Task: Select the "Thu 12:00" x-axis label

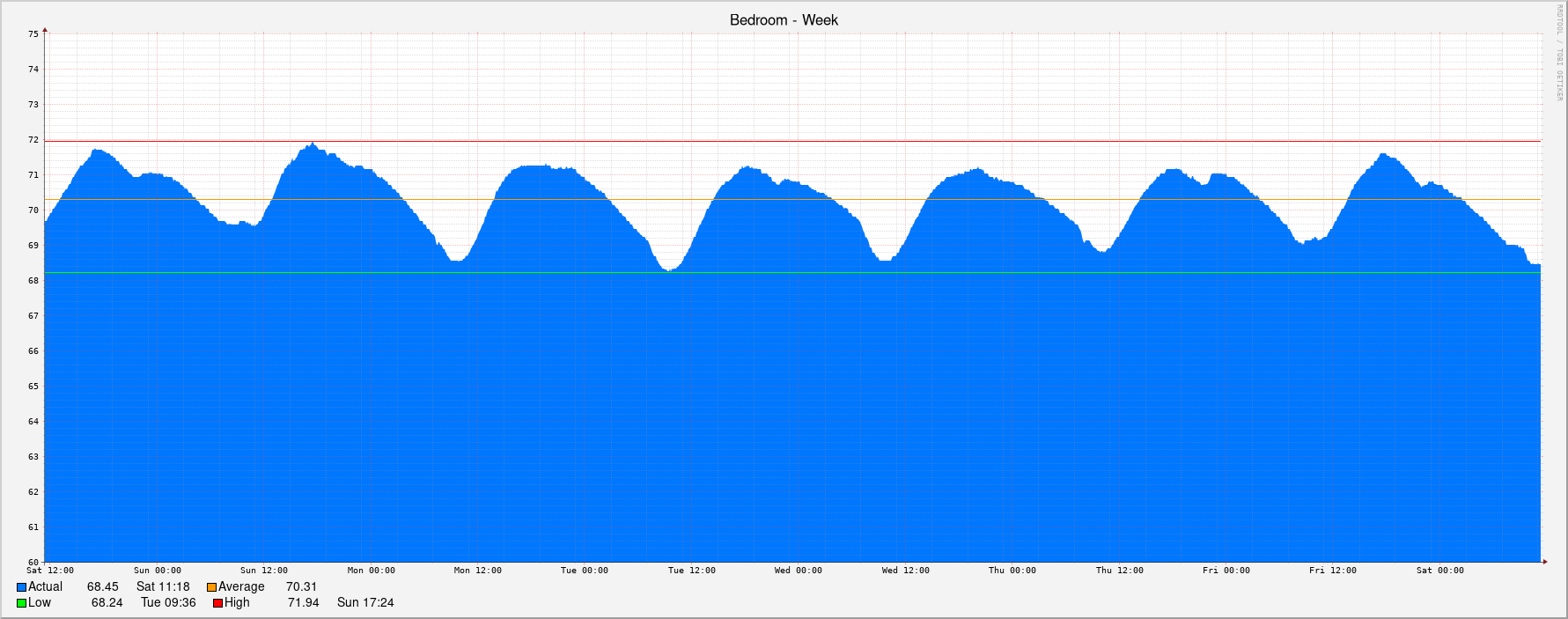Action: [1120, 571]
